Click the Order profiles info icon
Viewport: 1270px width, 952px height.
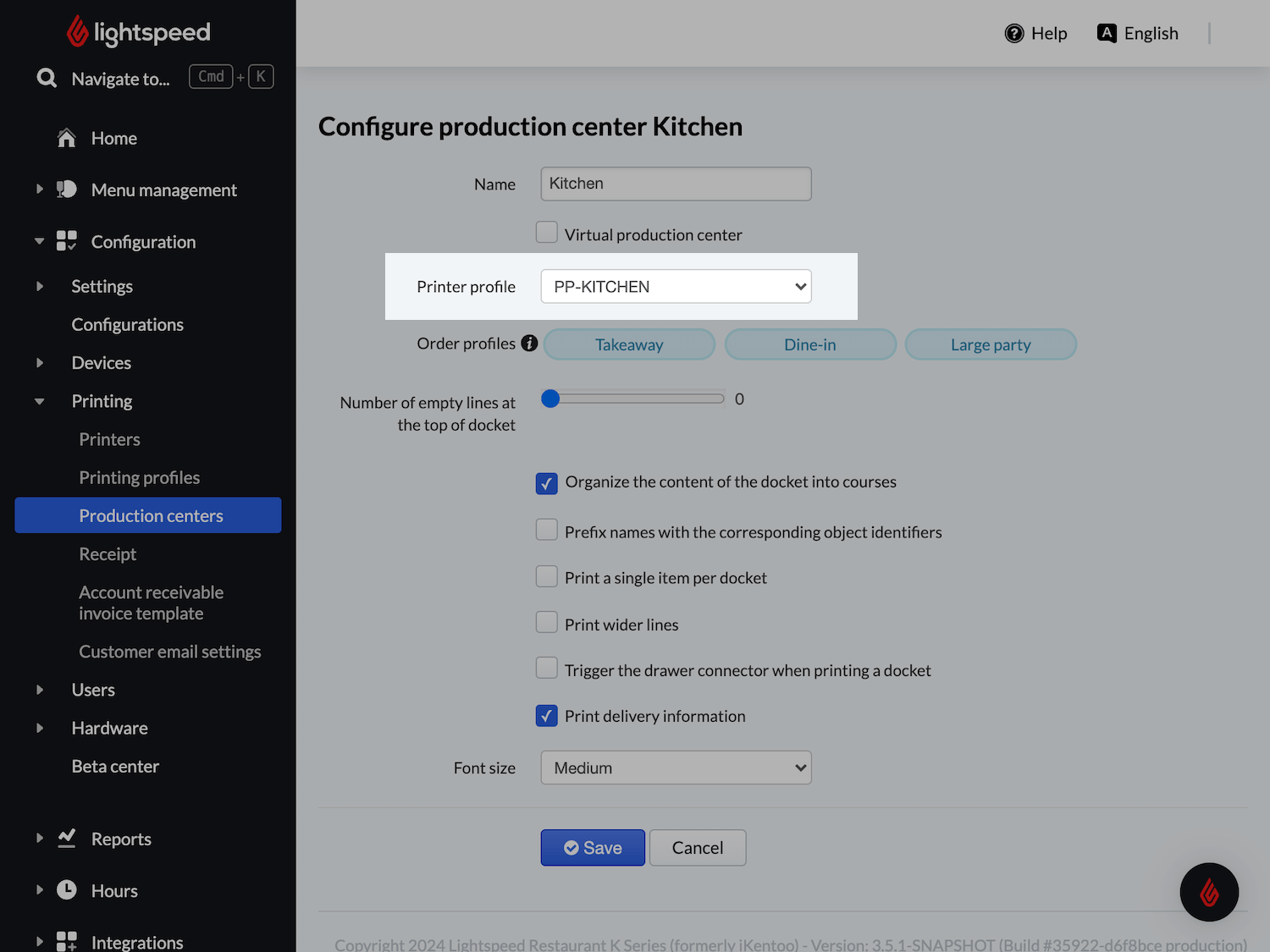click(x=529, y=344)
